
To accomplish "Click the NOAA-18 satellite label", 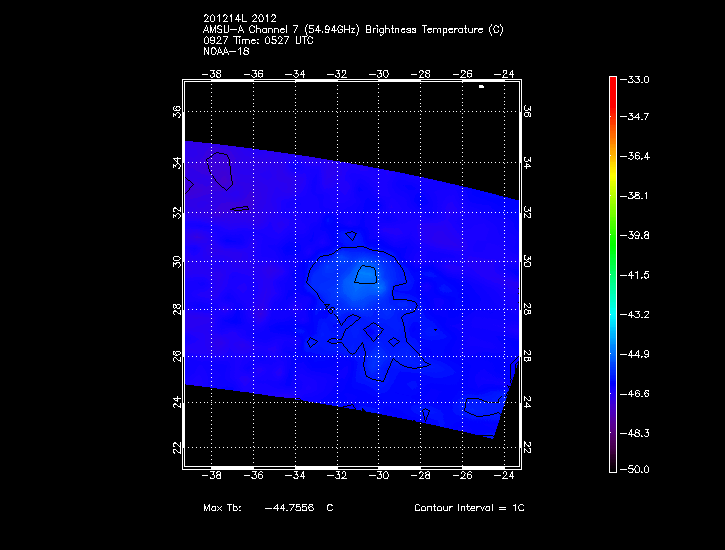I will click(x=225, y=51).
